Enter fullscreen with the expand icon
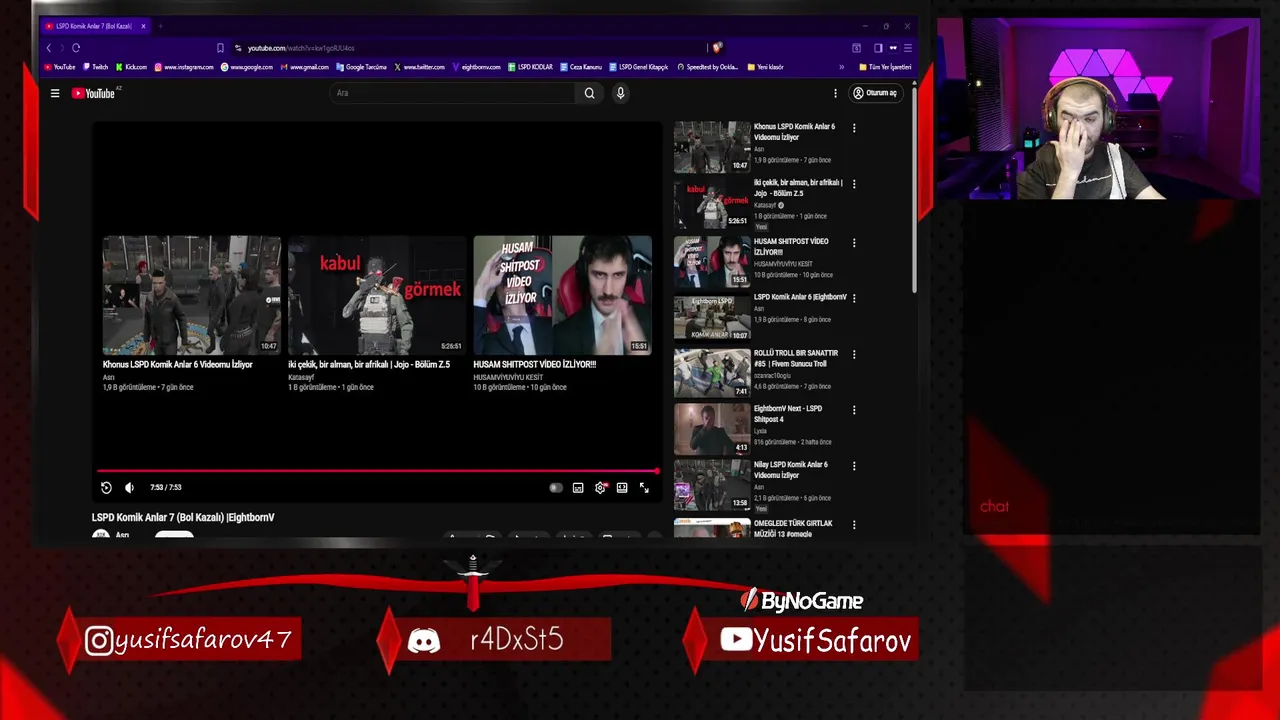 point(644,488)
